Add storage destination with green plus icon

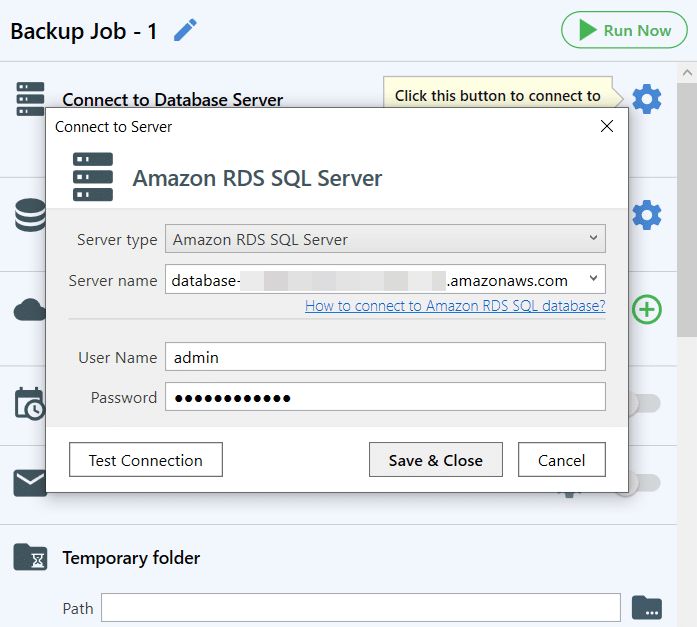click(647, 309)
